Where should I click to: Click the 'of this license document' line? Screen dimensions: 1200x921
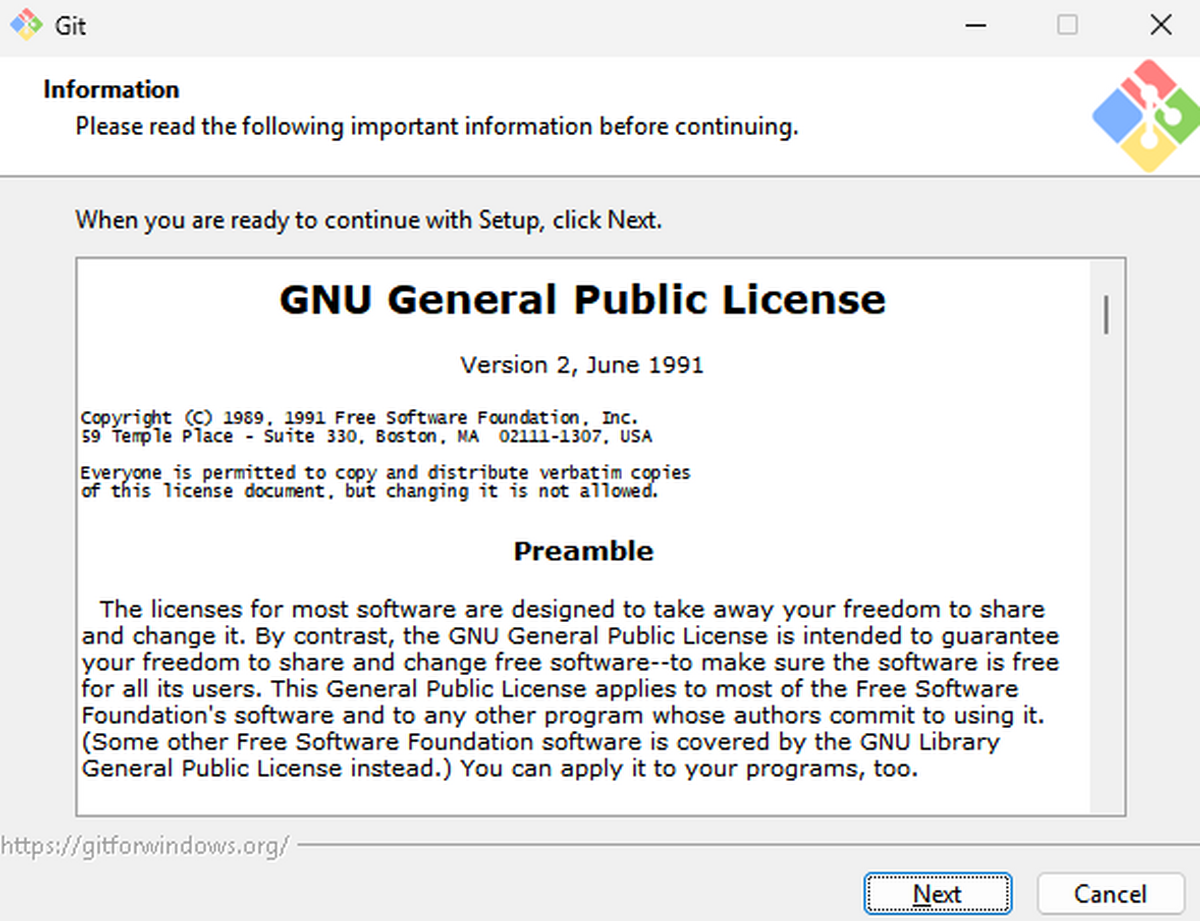370,491
